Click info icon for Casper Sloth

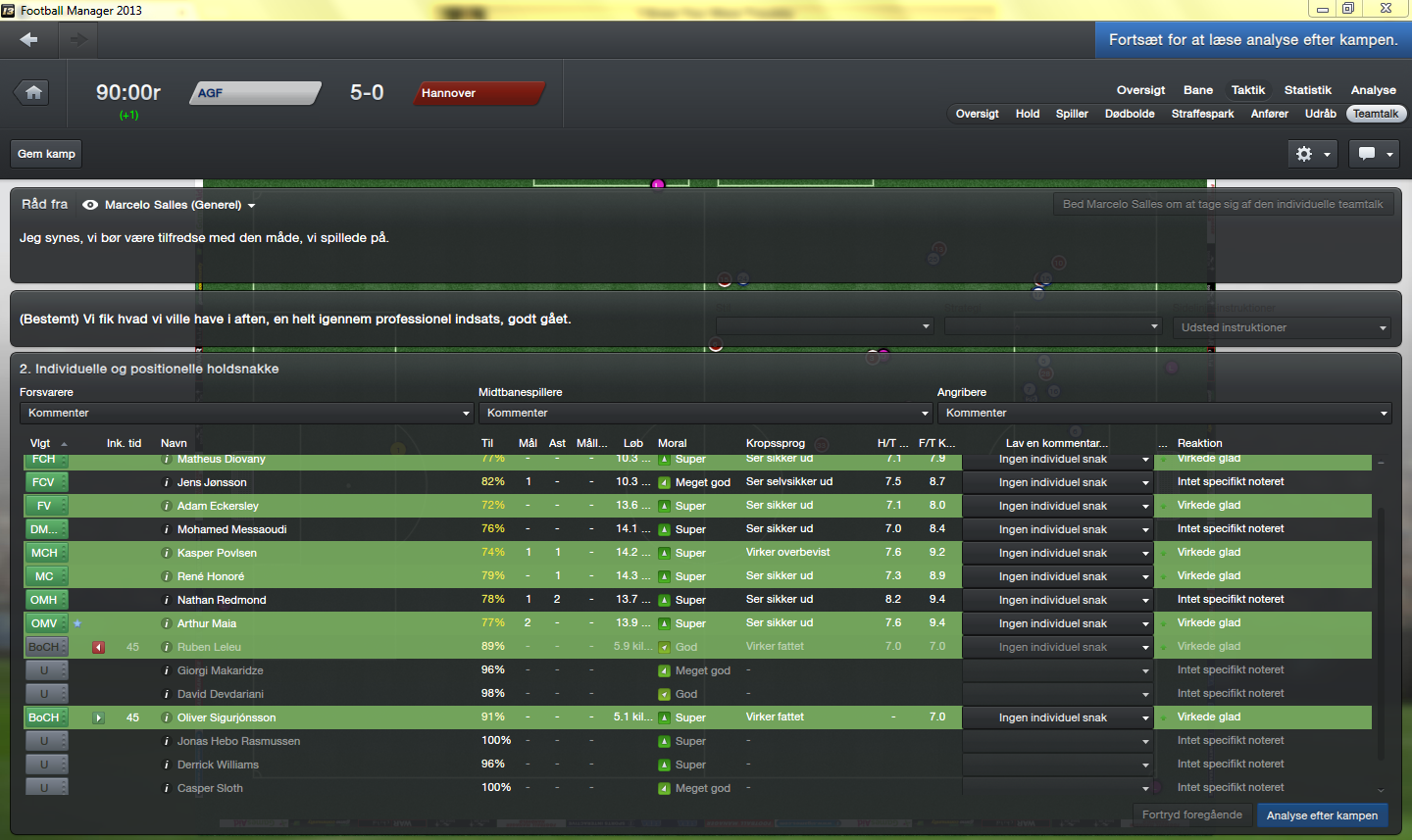[167, 788]
